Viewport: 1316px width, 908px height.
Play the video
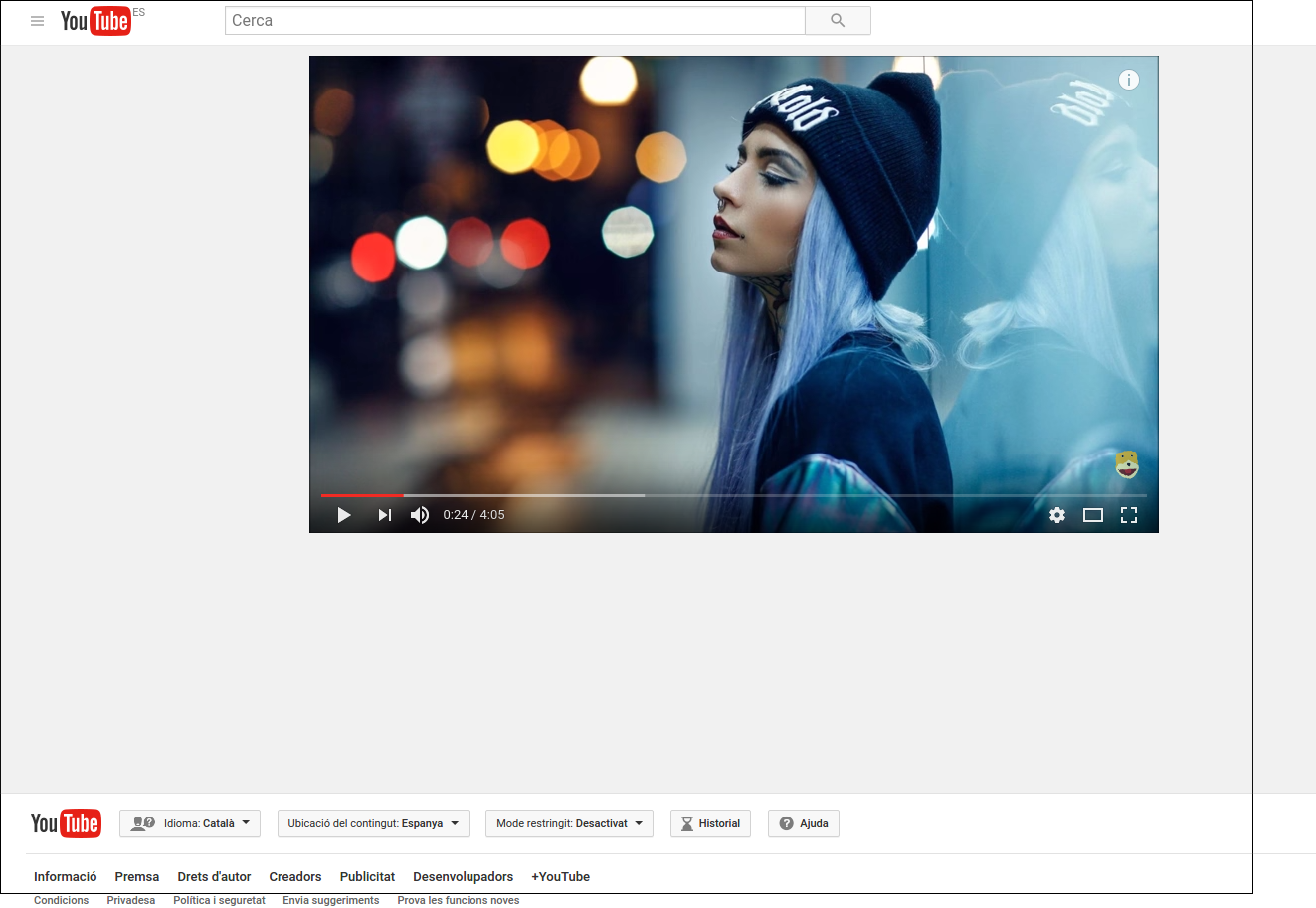tap(344, 515)
